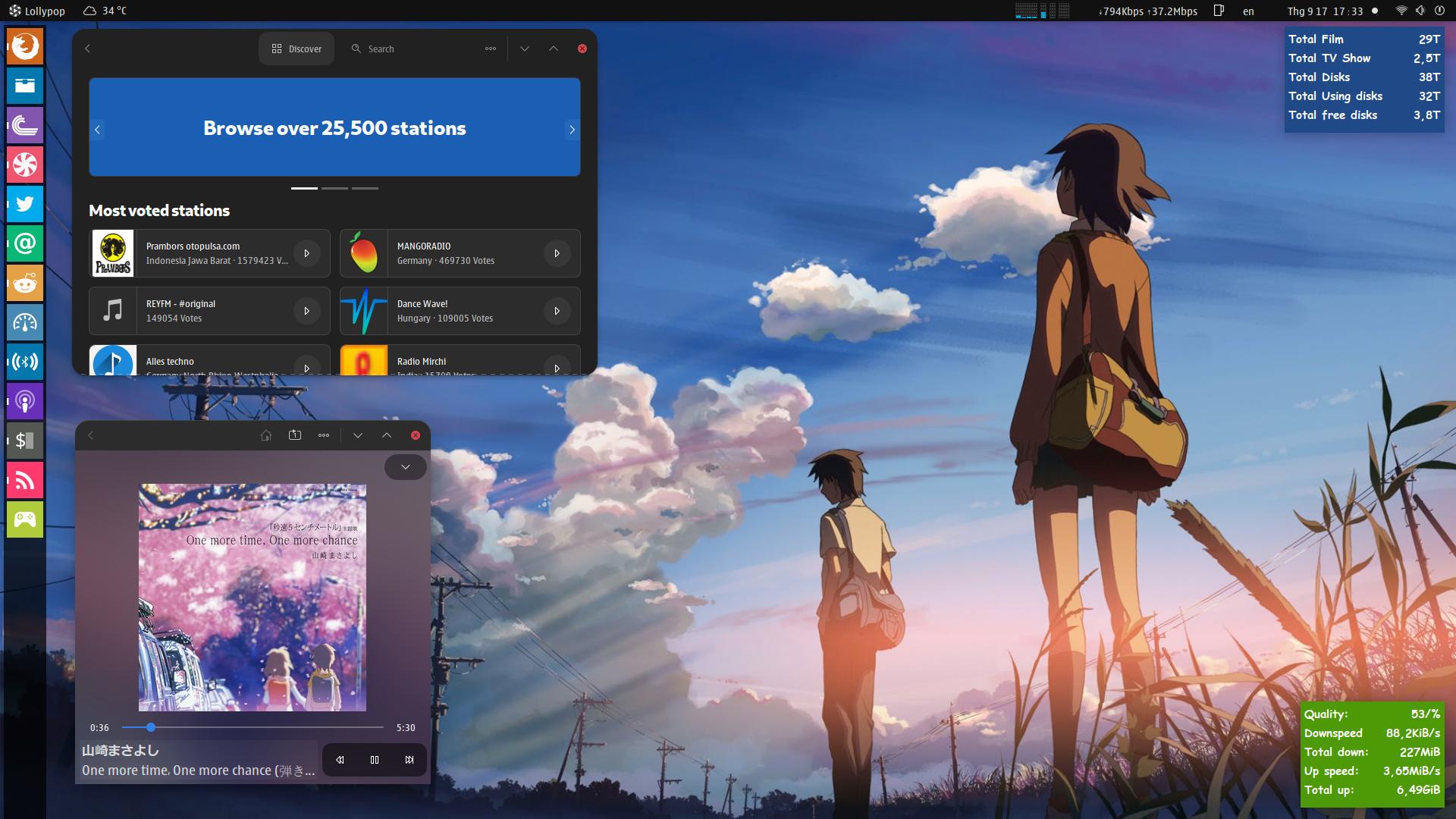The width and height of the screenshot is (1456, 819).
Task: Click the down chevron in the radio window's title bar
Action: (x=525, y=49)
